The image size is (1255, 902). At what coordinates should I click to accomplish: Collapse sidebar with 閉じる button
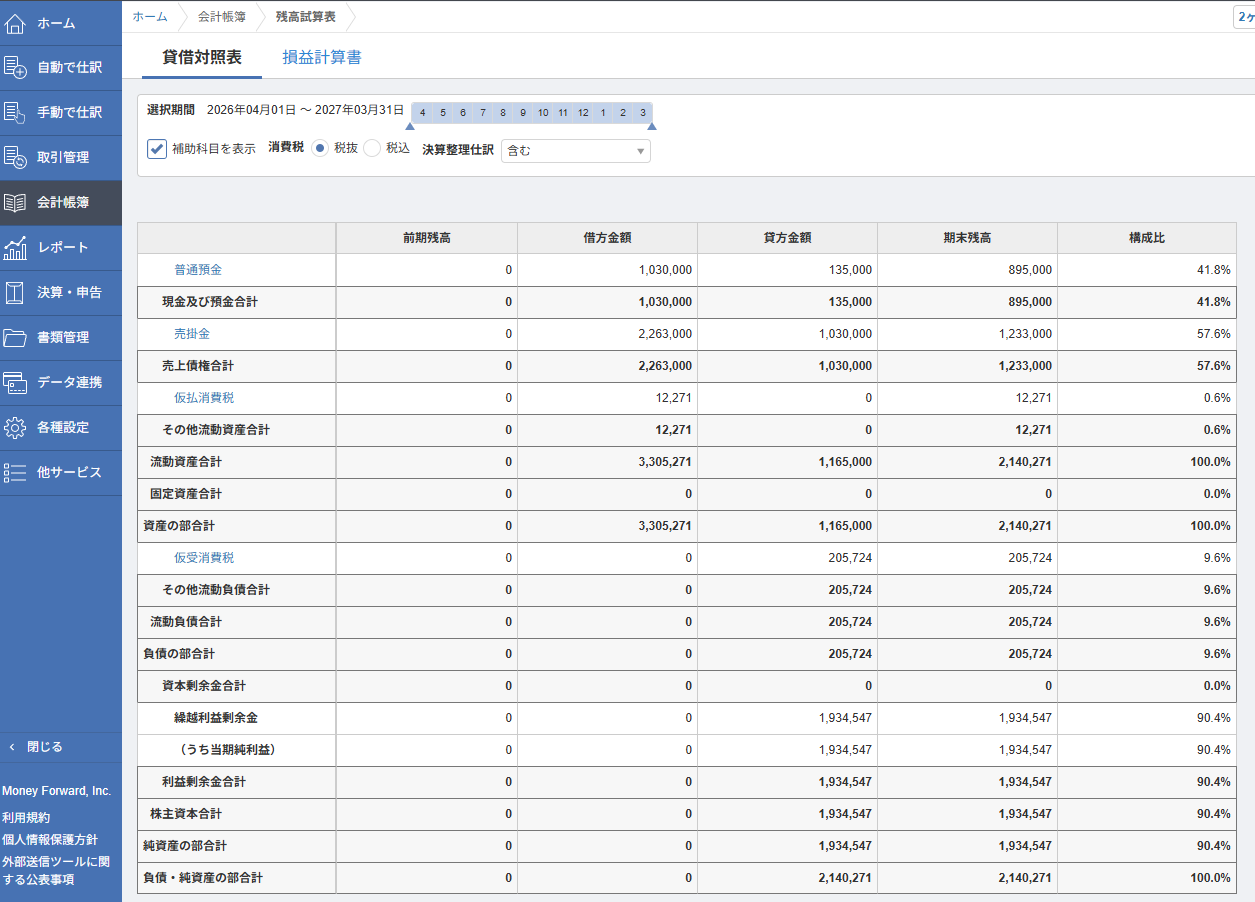61,747
